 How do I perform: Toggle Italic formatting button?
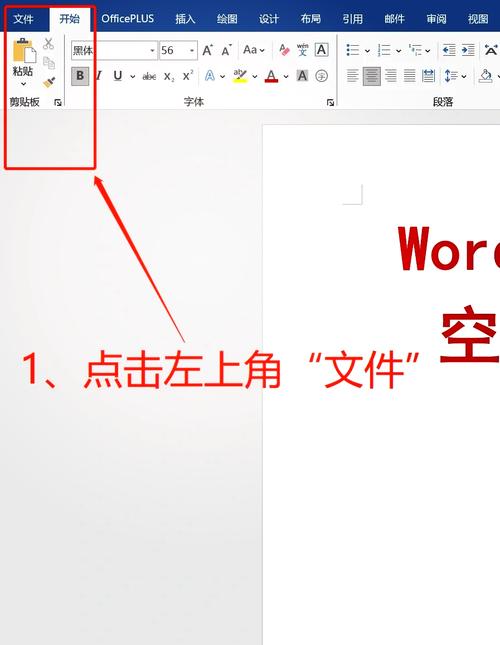click(x=99, y=76)
